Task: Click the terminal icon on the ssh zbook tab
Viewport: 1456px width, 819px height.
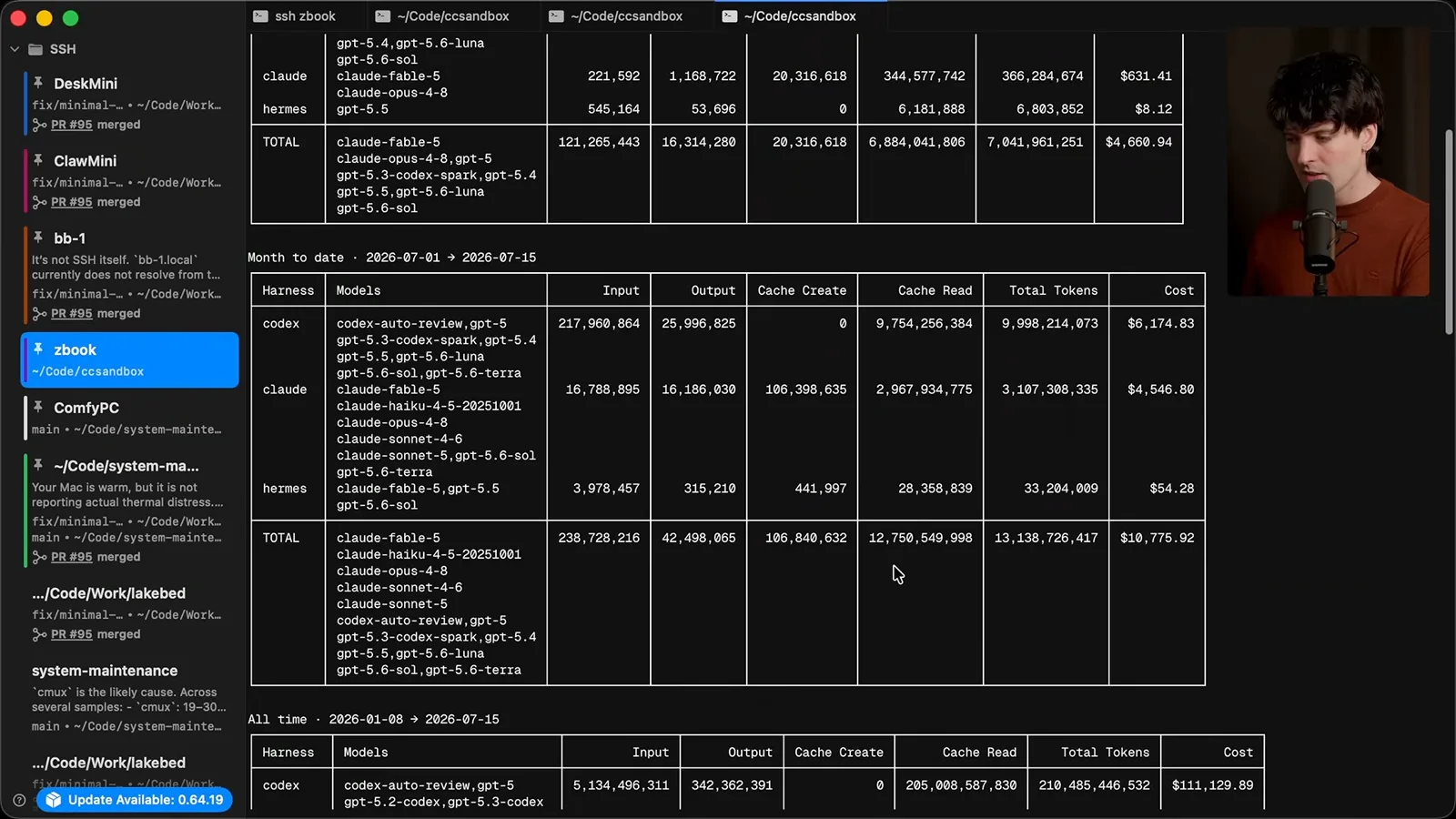Action: (x=260, y=16)
